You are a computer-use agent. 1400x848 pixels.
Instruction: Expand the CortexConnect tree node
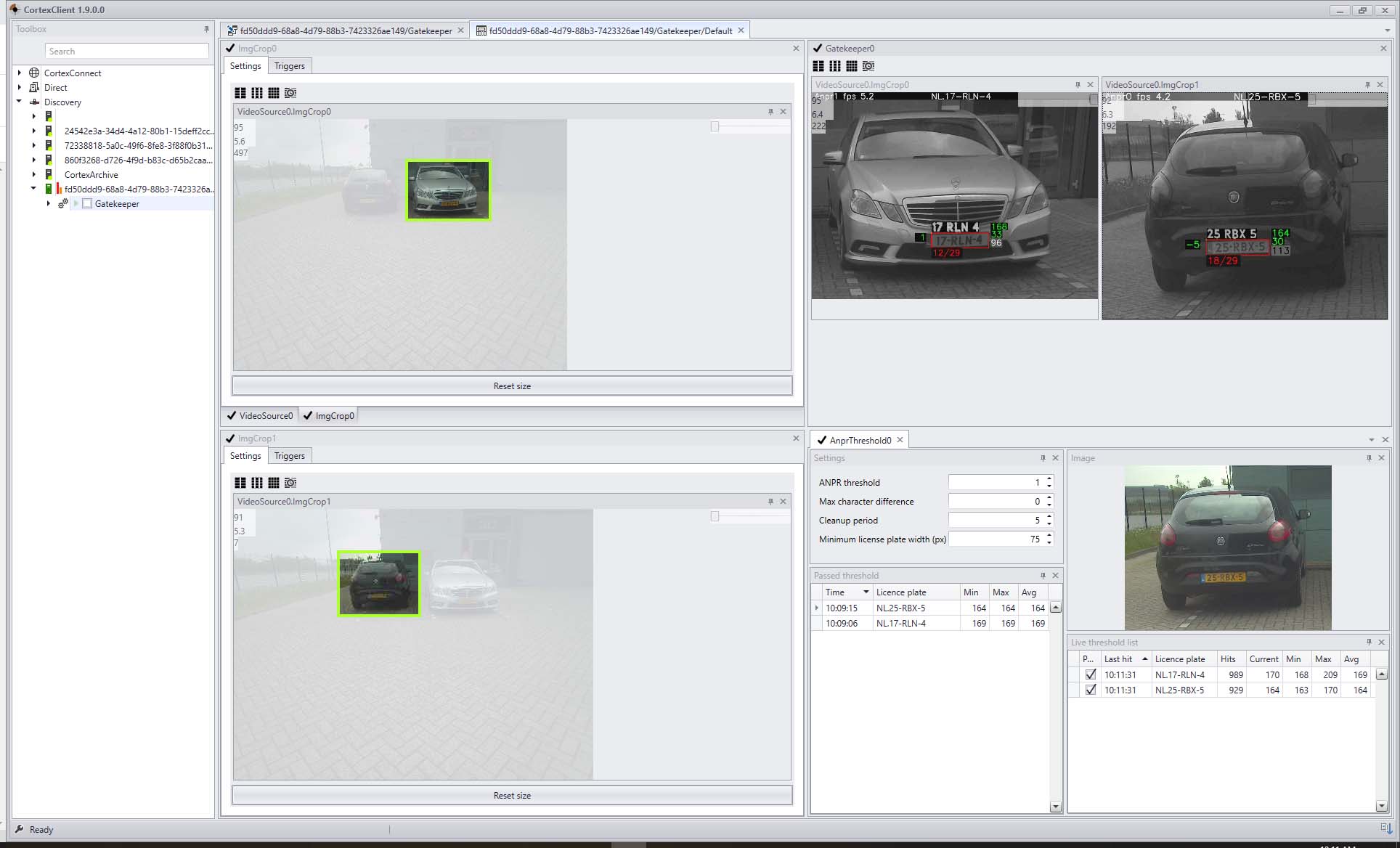click(20, 73)
